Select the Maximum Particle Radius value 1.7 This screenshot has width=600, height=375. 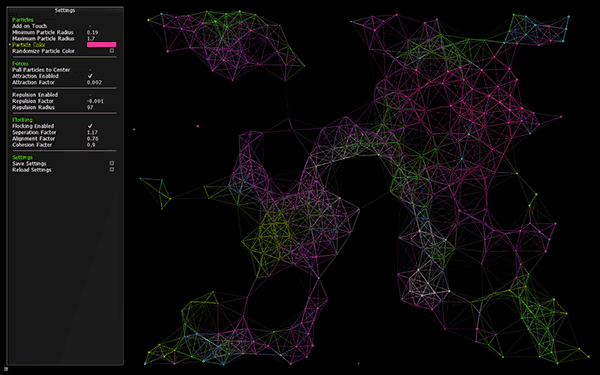tap(91, 38)
